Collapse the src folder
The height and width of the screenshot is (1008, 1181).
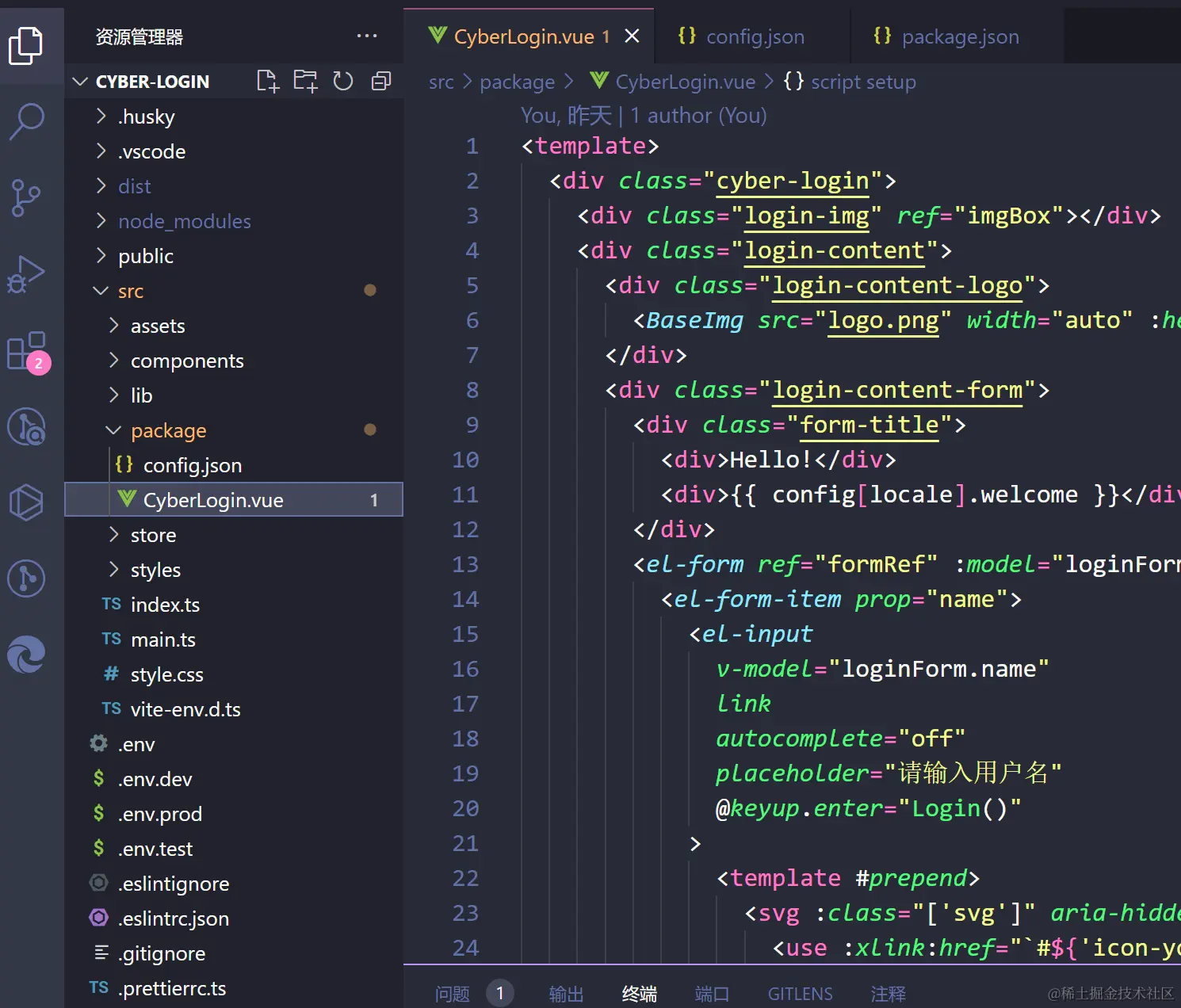[234, 291]
